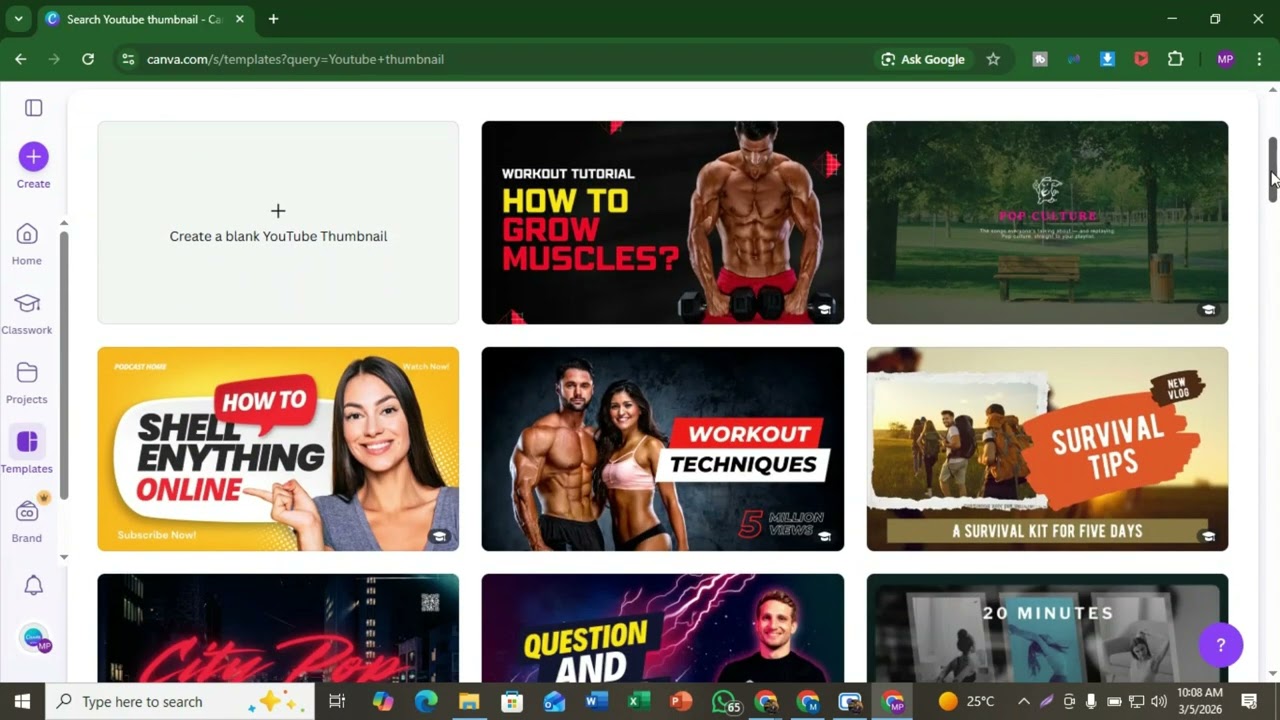Open the Windows Start menu
This screenshot has height=720, width=1280.
(22, 701)
